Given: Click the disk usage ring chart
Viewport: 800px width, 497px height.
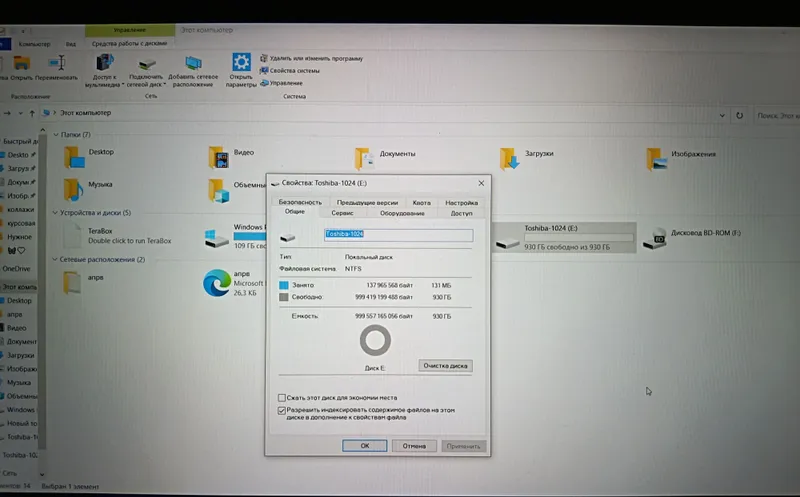Looking at the screenshot, I should tap(375, 340).
